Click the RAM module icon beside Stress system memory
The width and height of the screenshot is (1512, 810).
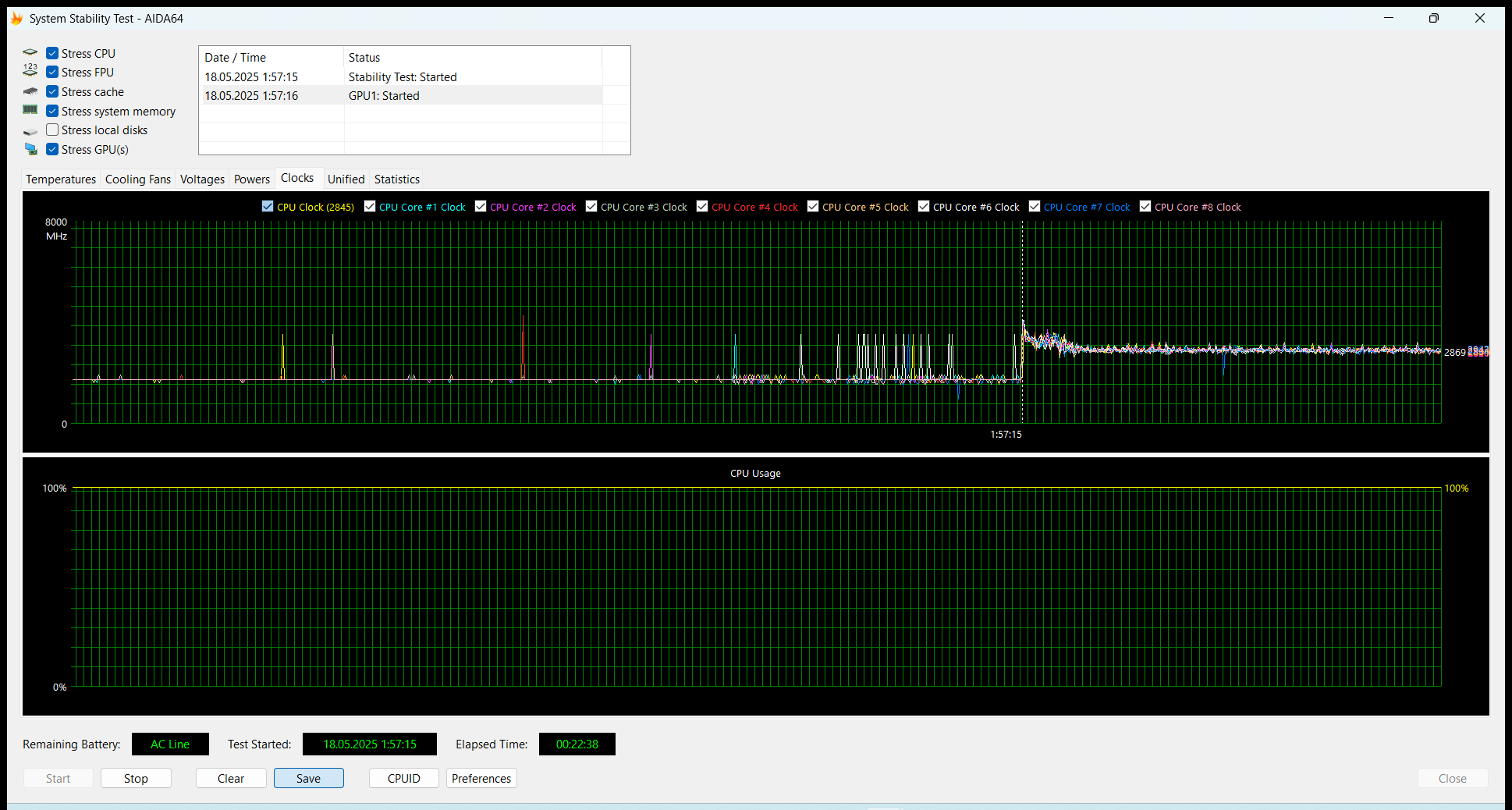(30, 110)
